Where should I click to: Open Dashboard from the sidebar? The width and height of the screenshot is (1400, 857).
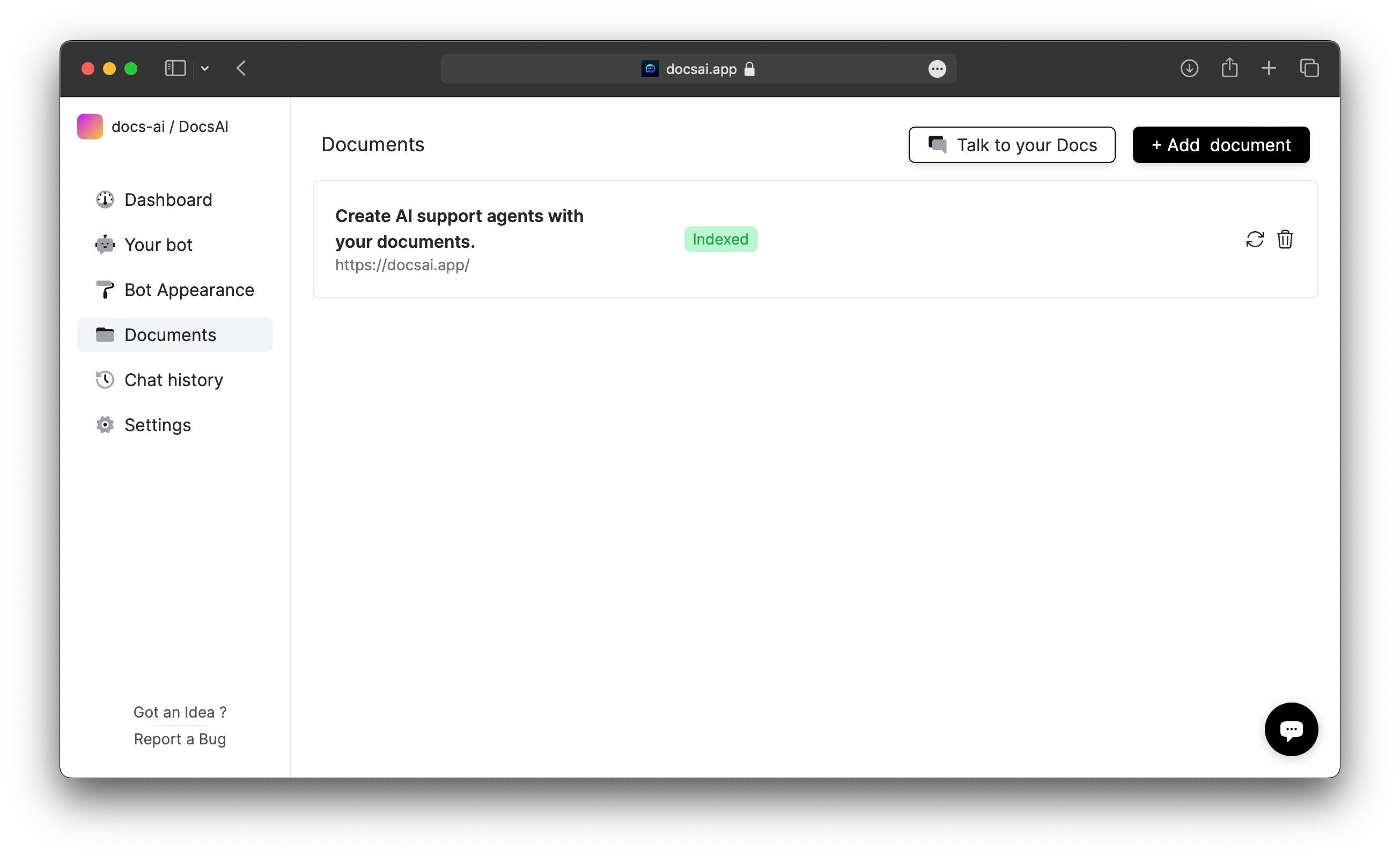167,200
